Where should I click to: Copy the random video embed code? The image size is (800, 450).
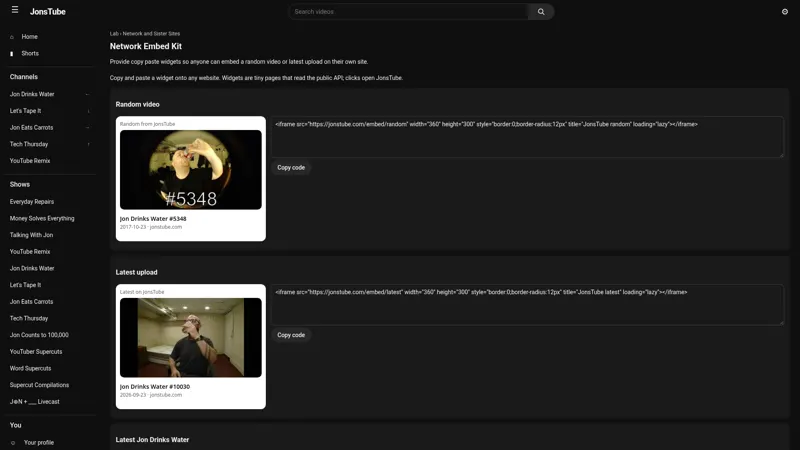pyautogui.click(x=291, y=167)
